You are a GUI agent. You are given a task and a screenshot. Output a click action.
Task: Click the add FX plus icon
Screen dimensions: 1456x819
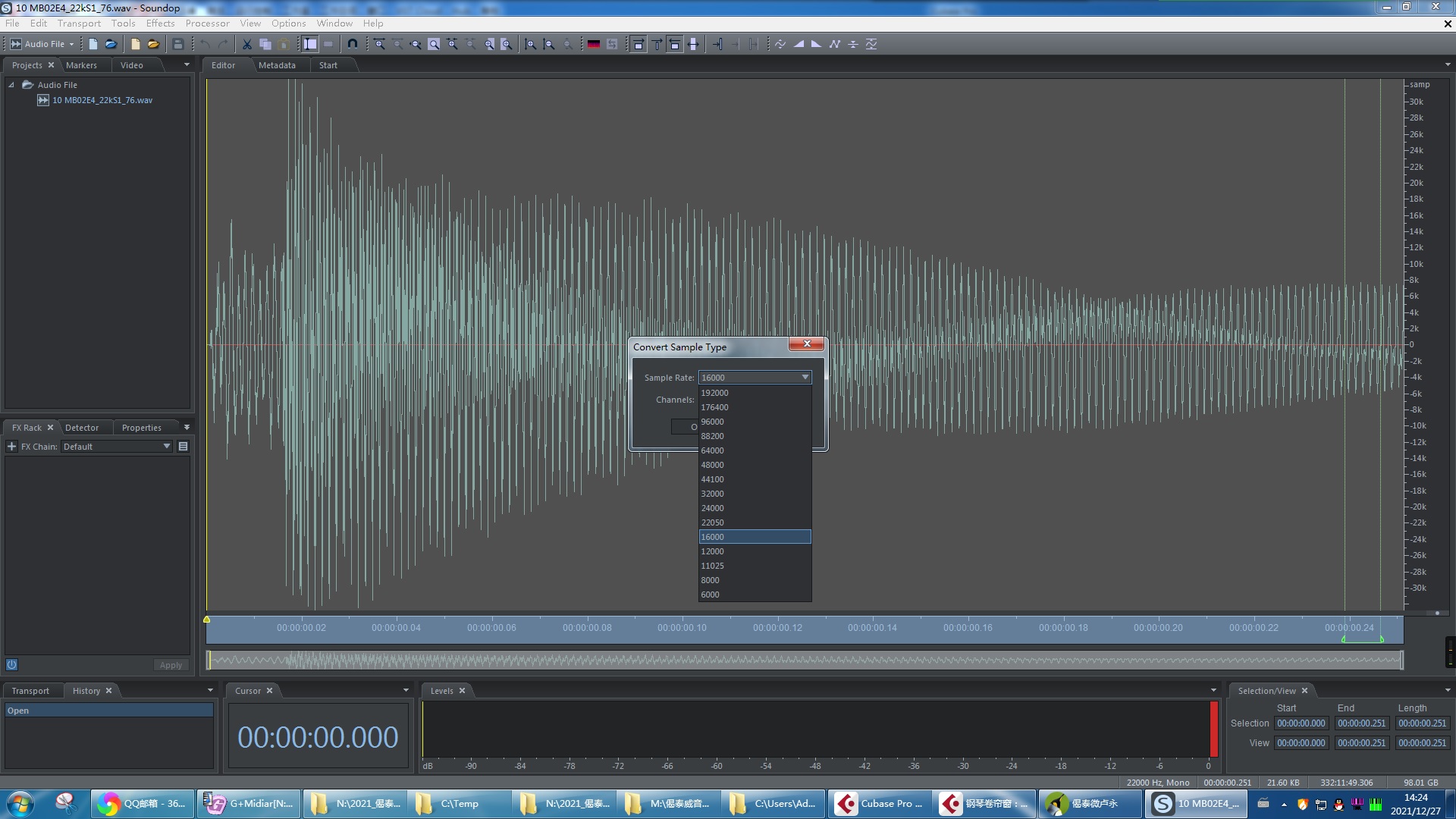pos(11,447)
